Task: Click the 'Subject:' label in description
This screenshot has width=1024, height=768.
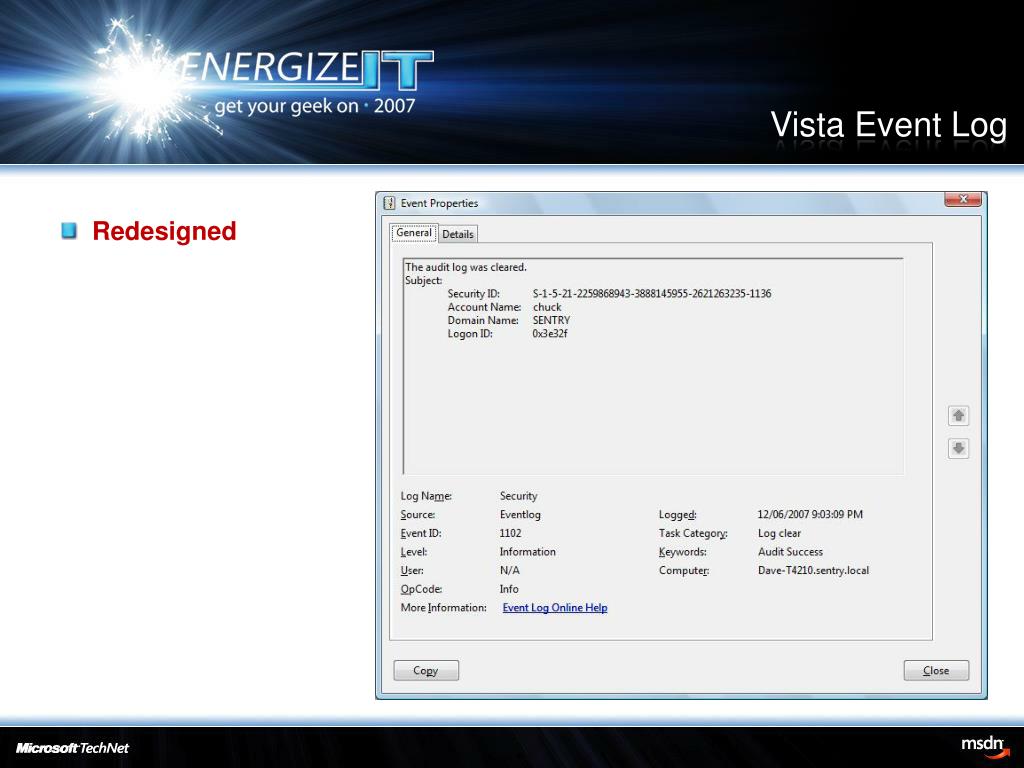Action: click(x=423, y=280)
